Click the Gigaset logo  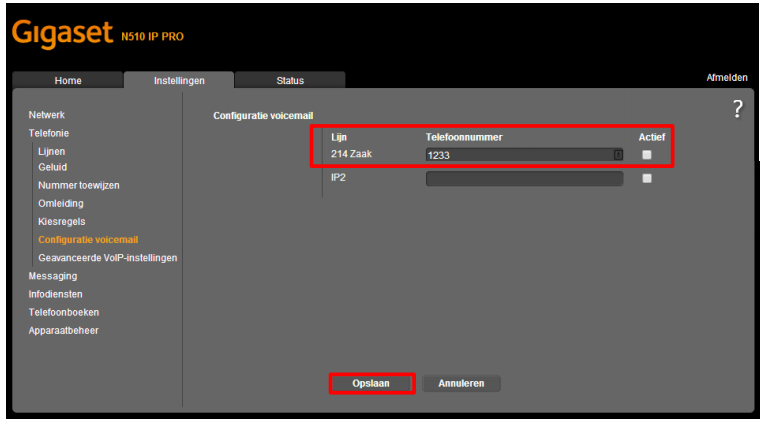click(62, 34)
